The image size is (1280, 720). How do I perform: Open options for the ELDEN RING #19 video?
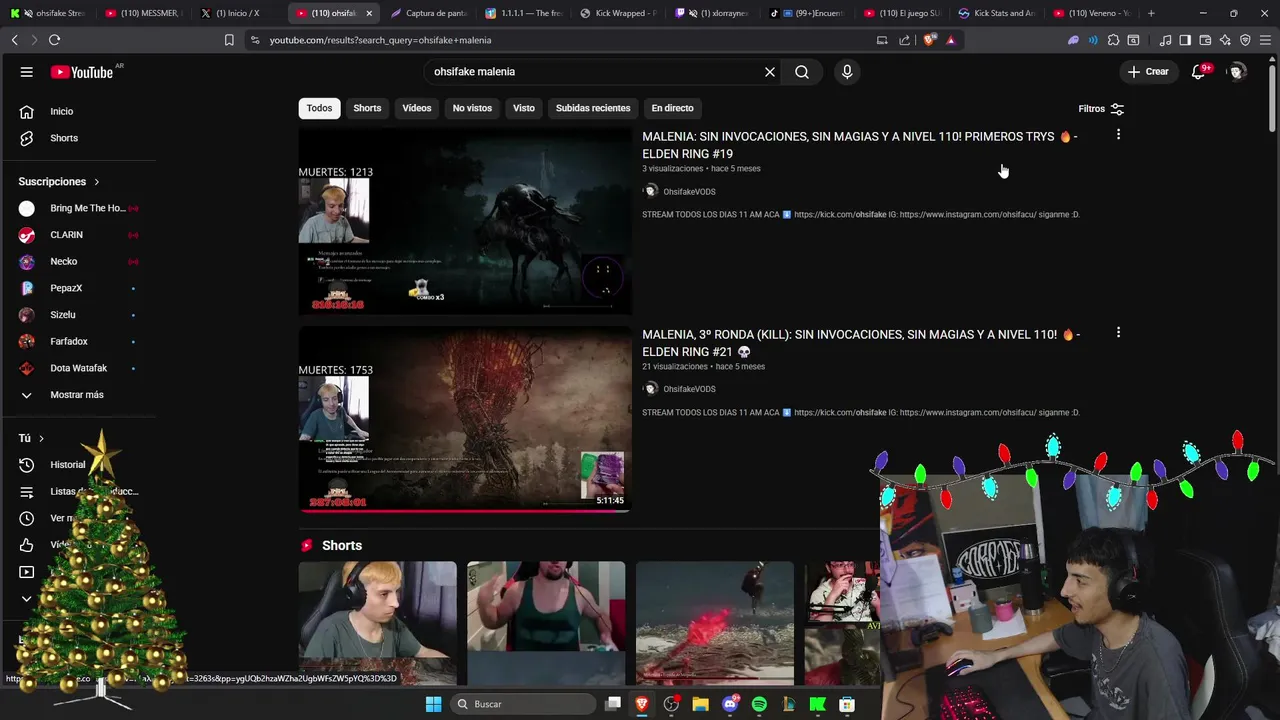1118,134
